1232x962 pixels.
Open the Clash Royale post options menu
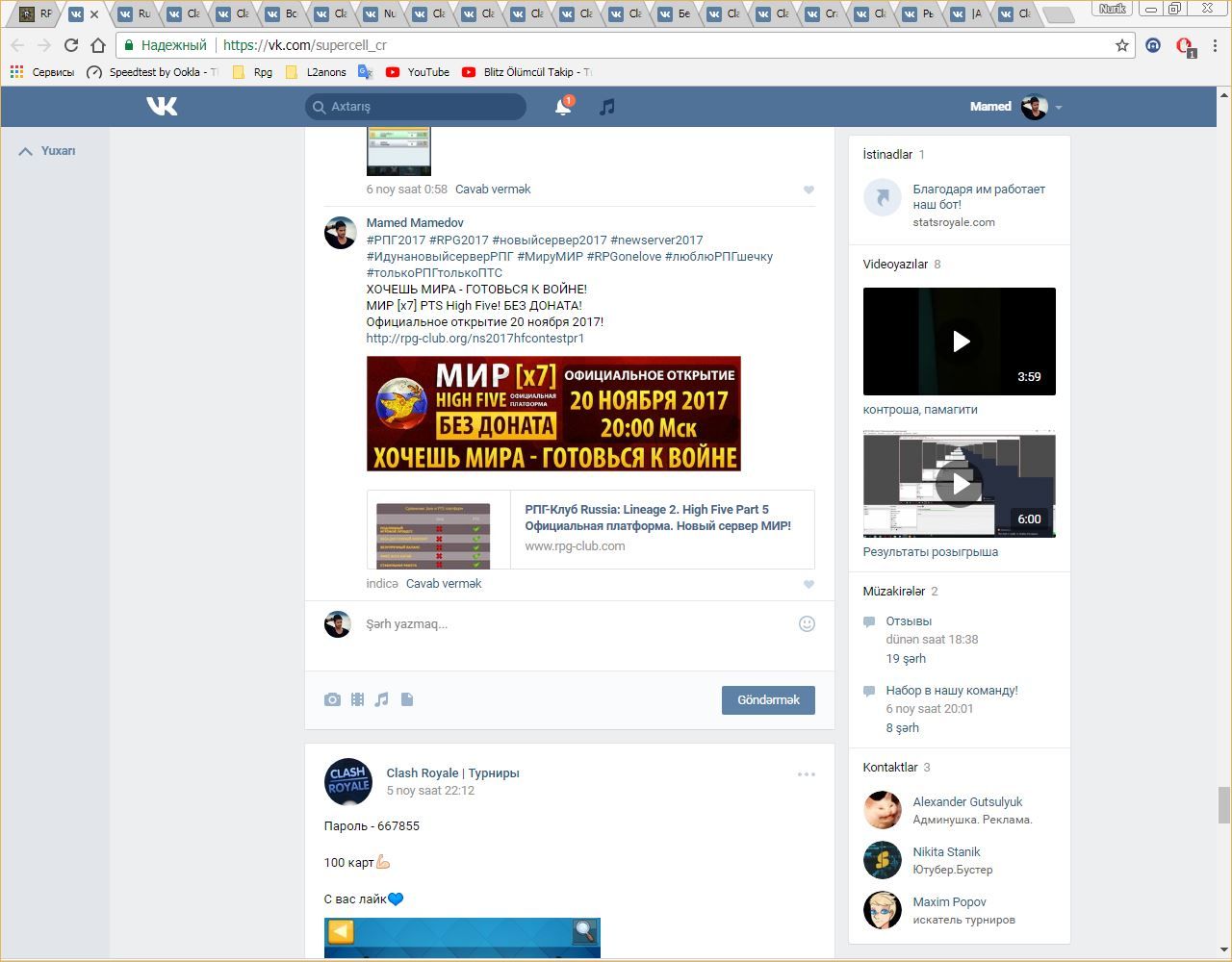806,773
